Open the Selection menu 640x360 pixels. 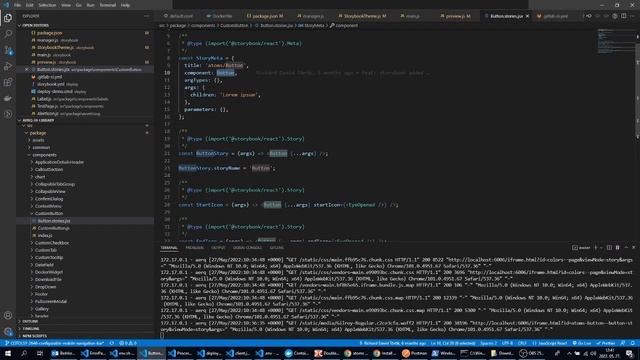click(x=47, y=5)
